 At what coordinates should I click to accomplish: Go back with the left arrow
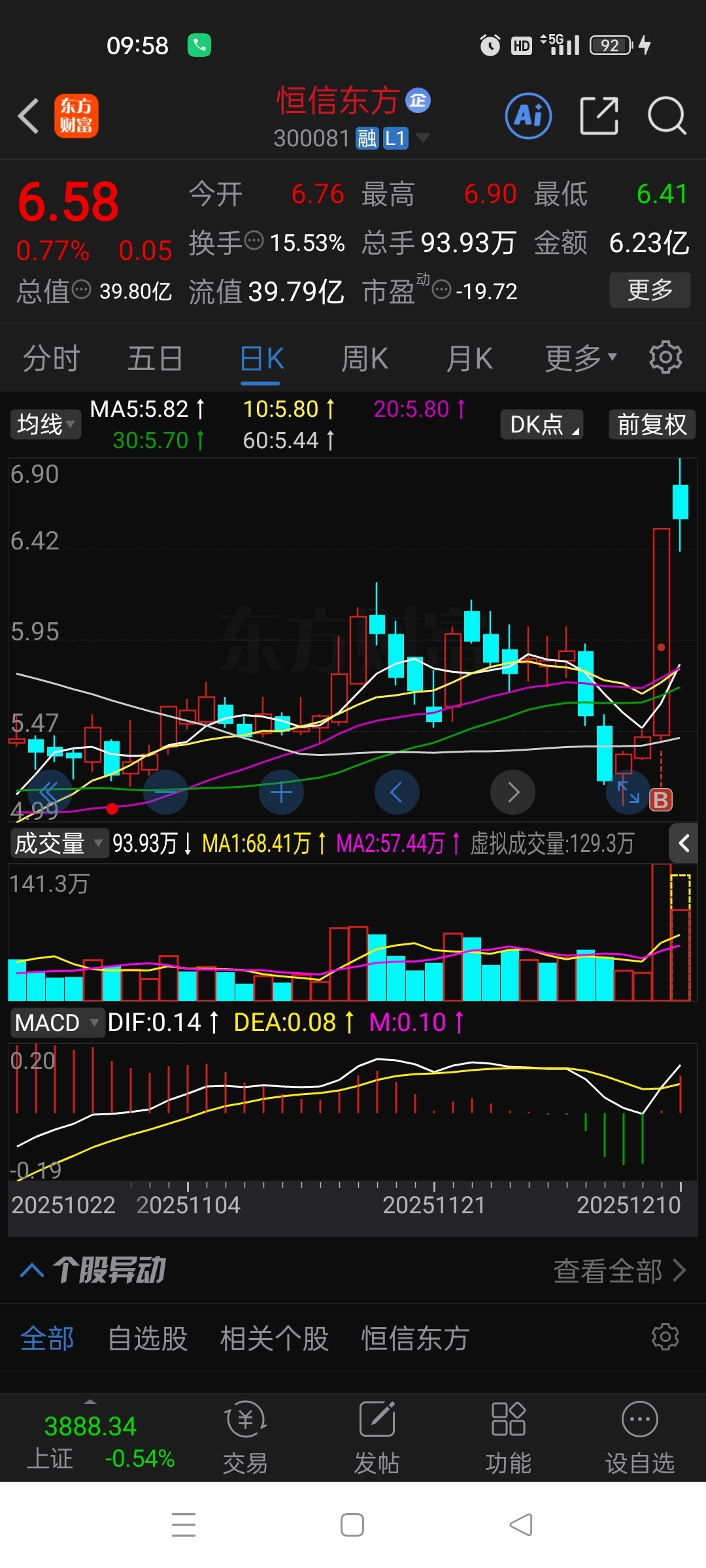[29, 116]
